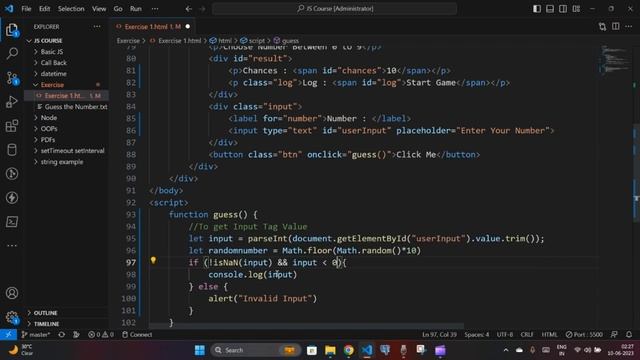Screen dimensions: 640x360
Task: Change the HTML language mode
Action: (549, 334)
